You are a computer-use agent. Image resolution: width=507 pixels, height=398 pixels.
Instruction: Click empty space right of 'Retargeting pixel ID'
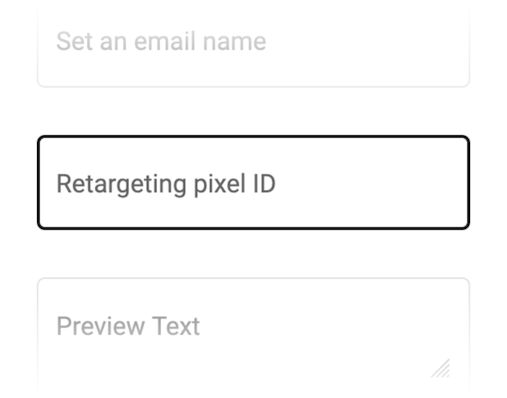(x=370, y=183)
